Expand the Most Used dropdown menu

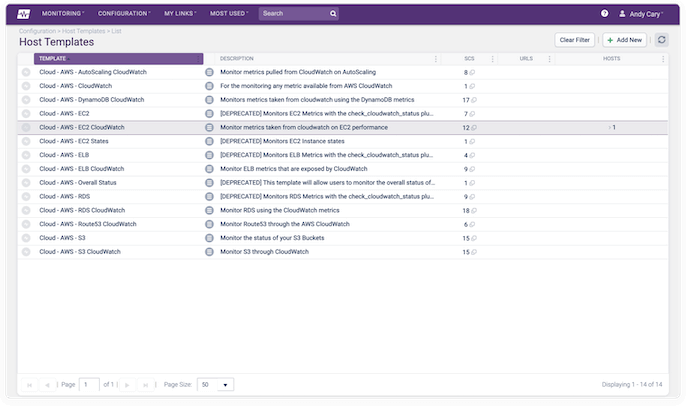coord(229,14)
